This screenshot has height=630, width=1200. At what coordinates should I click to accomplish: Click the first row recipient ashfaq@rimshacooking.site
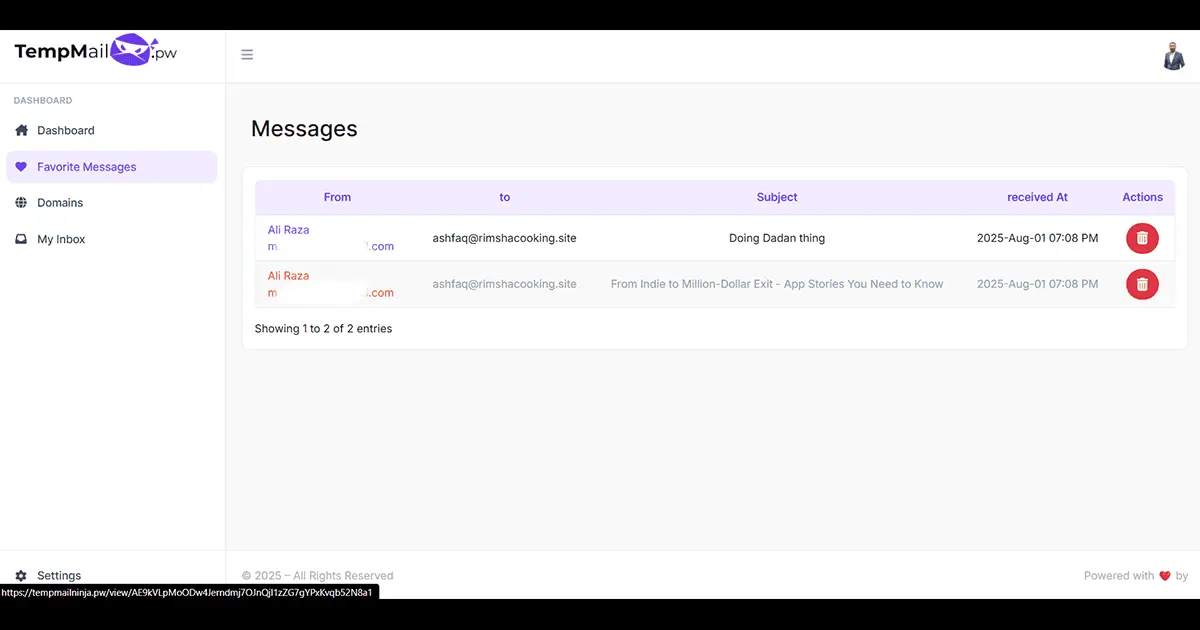click(x=504, y=238)
